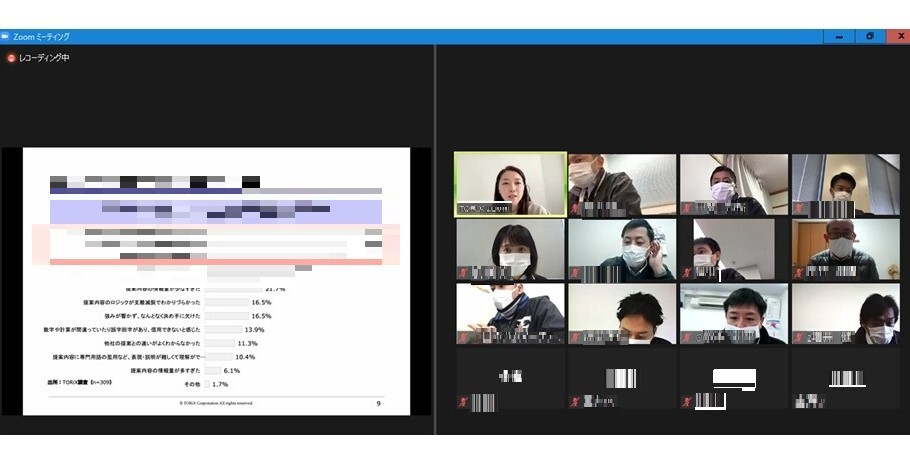Screen dimensions: 910x452
Task: Click muted mic icon on top row's second tile
Action: tap(575, 209)
